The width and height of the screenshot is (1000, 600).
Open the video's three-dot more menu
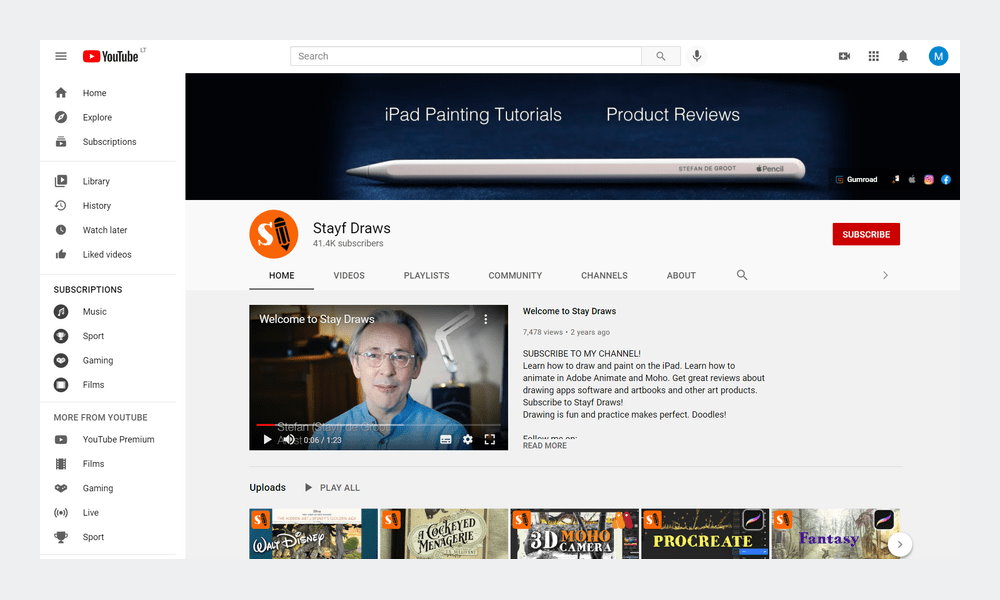pyautogui.click(x=485, y=319)
